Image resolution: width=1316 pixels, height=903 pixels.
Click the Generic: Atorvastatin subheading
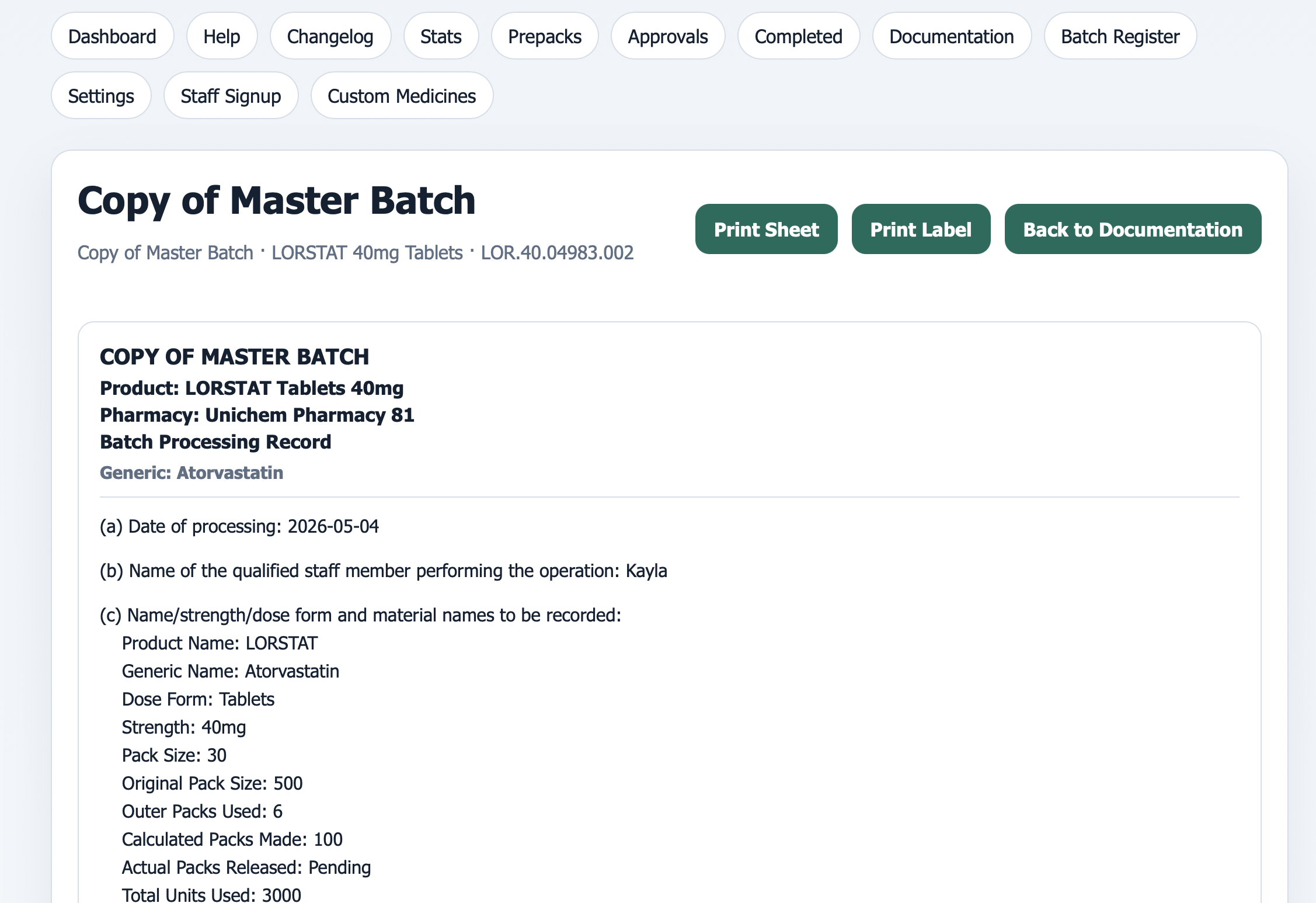point(192,473)
